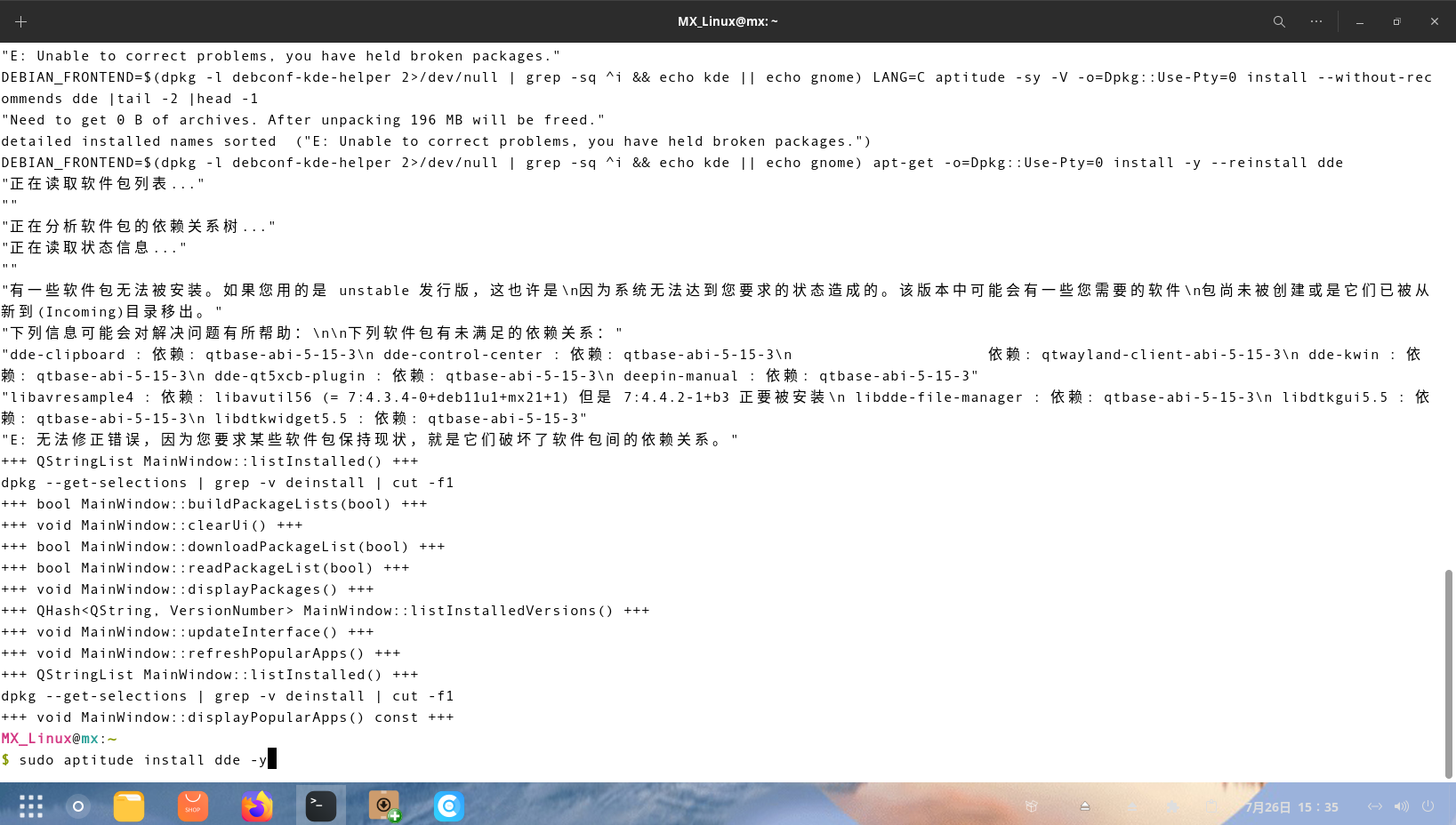Click the line starting 'detailed installed names sorted'
The image size is (1456, 825).
click(437, 141)
